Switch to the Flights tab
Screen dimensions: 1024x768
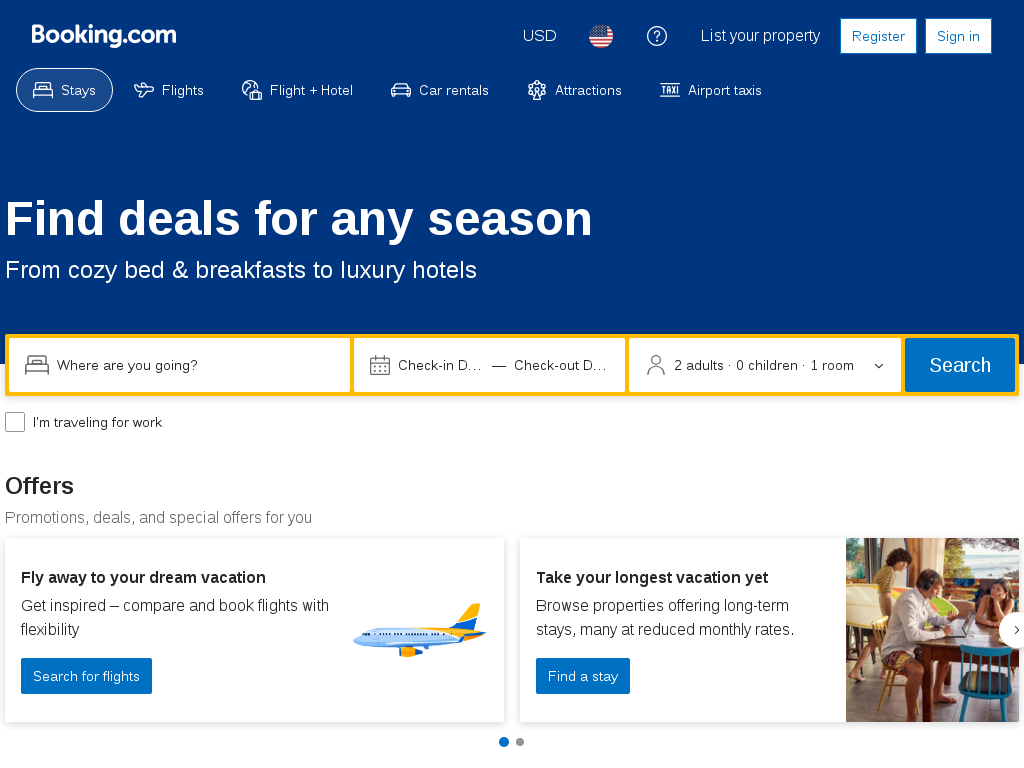coord(168,90)
